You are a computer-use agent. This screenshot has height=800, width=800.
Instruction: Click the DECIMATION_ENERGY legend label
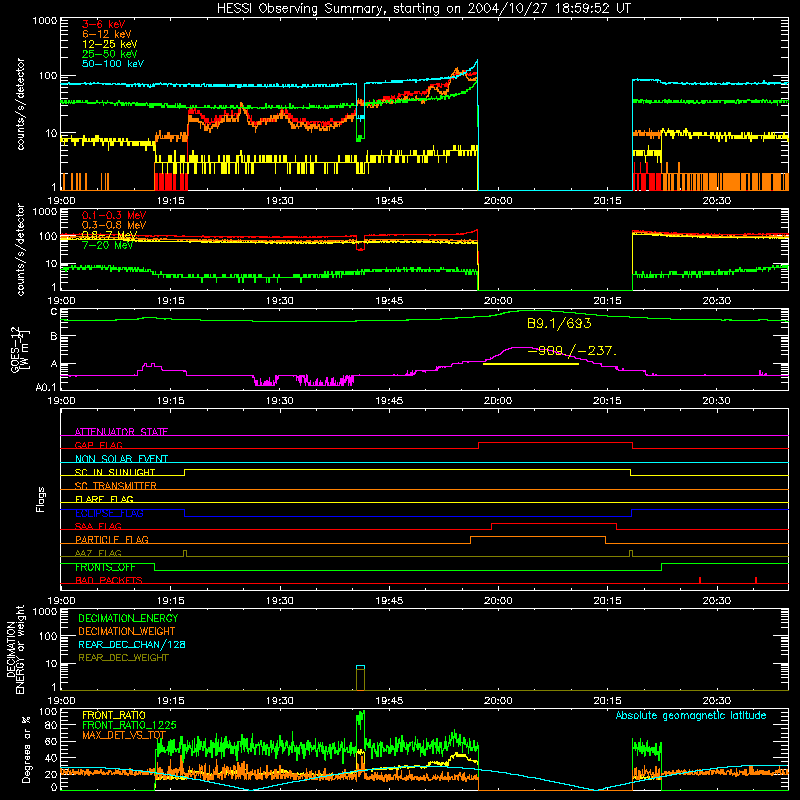coord(128,618)
